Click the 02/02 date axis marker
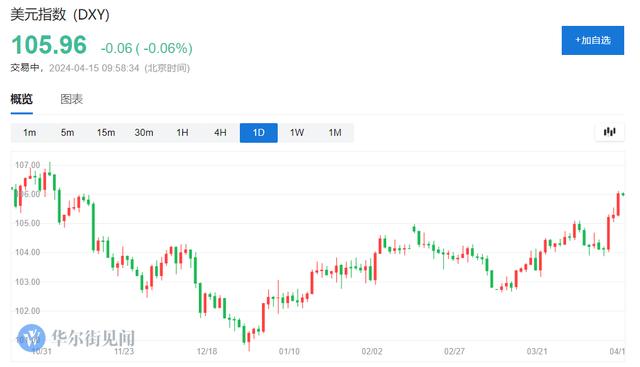Viewport: 640px width, 367px height. point(372,351)
